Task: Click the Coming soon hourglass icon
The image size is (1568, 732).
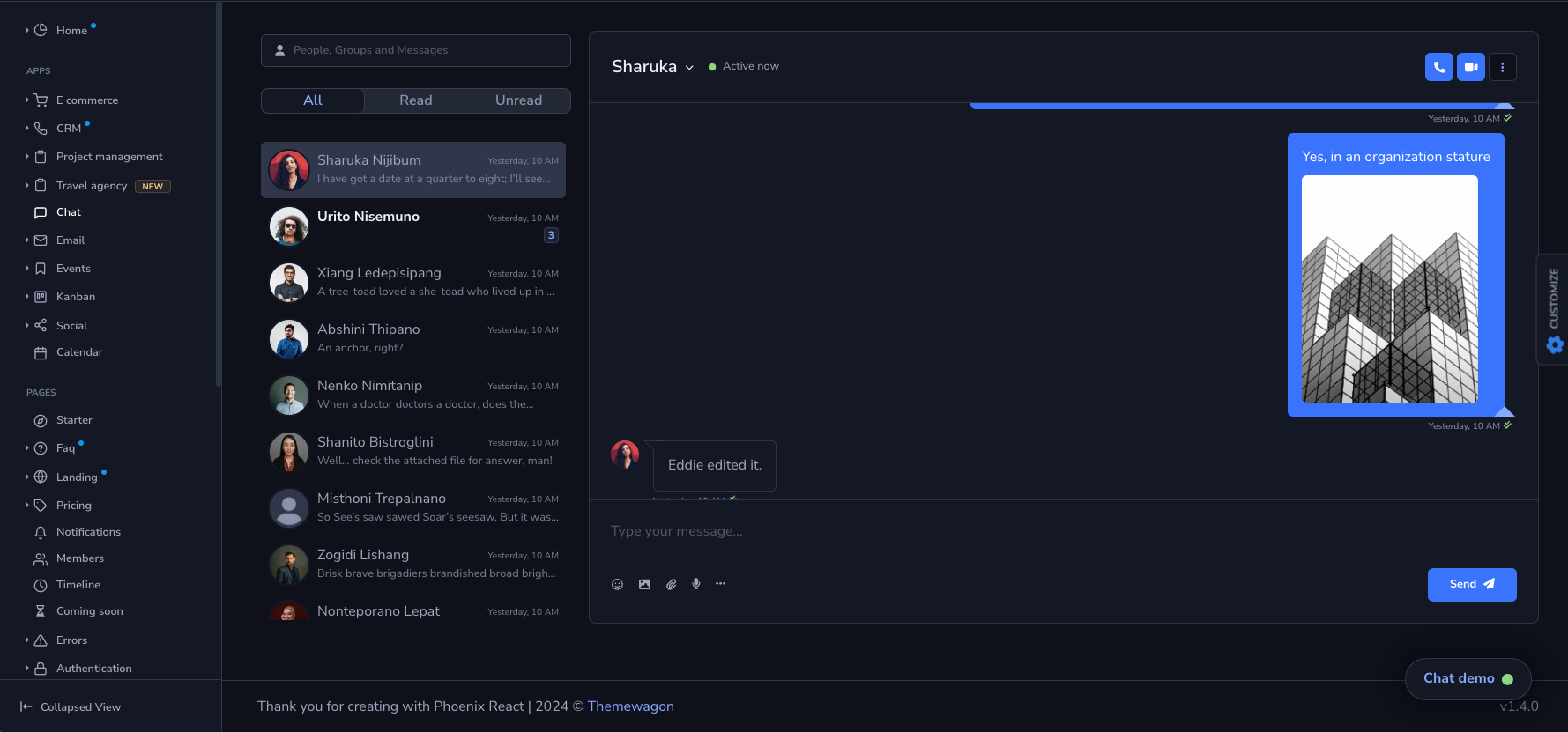Action: pyautogui.click(x=41, y=611)
